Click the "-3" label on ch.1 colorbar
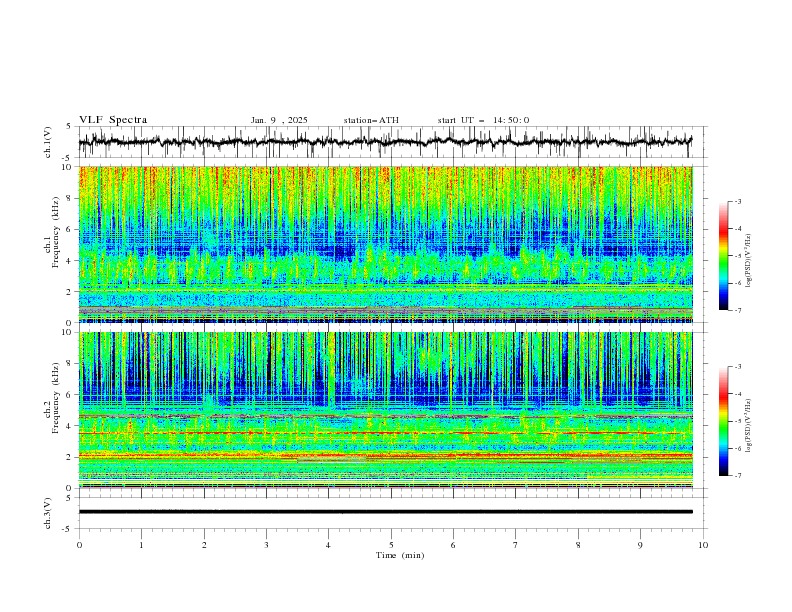 [x=738, y=201]
